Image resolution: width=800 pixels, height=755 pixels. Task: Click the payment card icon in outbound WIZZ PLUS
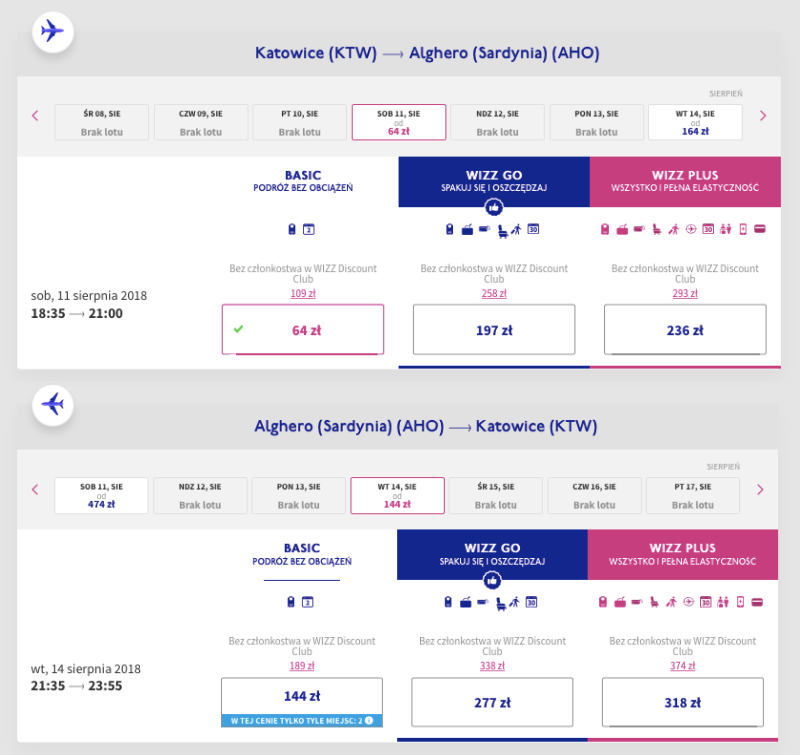(x=760, y=229)
